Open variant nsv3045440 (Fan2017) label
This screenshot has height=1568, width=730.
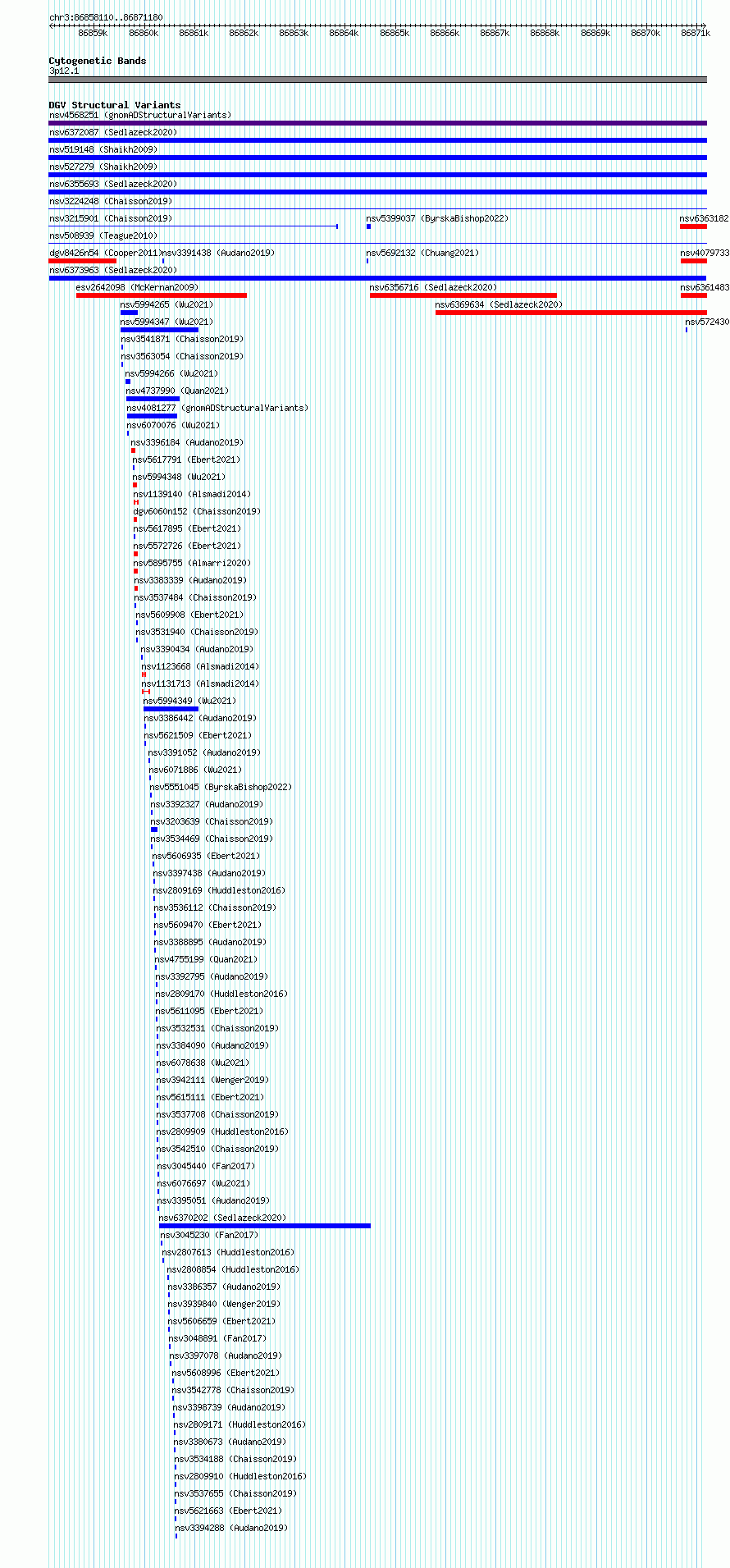pyautogui.click(x=207, y=1166)
